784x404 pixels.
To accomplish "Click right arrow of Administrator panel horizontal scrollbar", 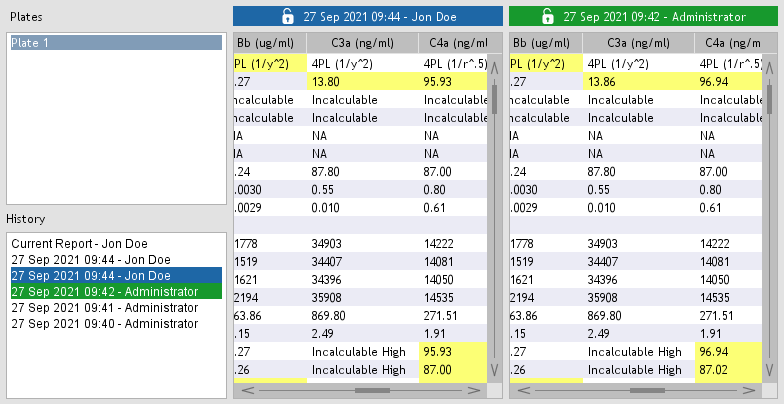I will (x=750, y=390).
